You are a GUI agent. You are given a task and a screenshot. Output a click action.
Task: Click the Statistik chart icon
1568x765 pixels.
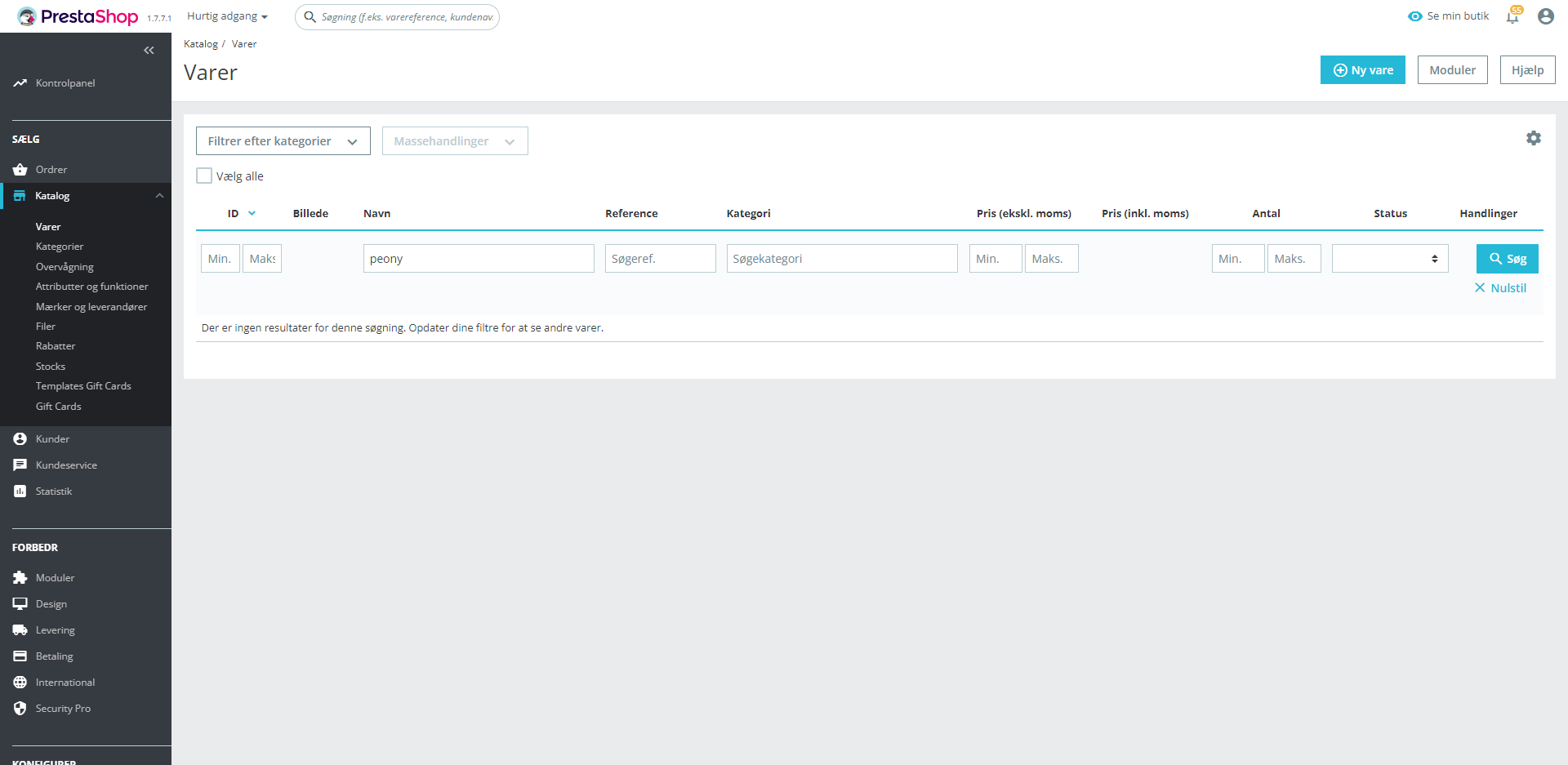pyautogui.click(x=20, y=491)
